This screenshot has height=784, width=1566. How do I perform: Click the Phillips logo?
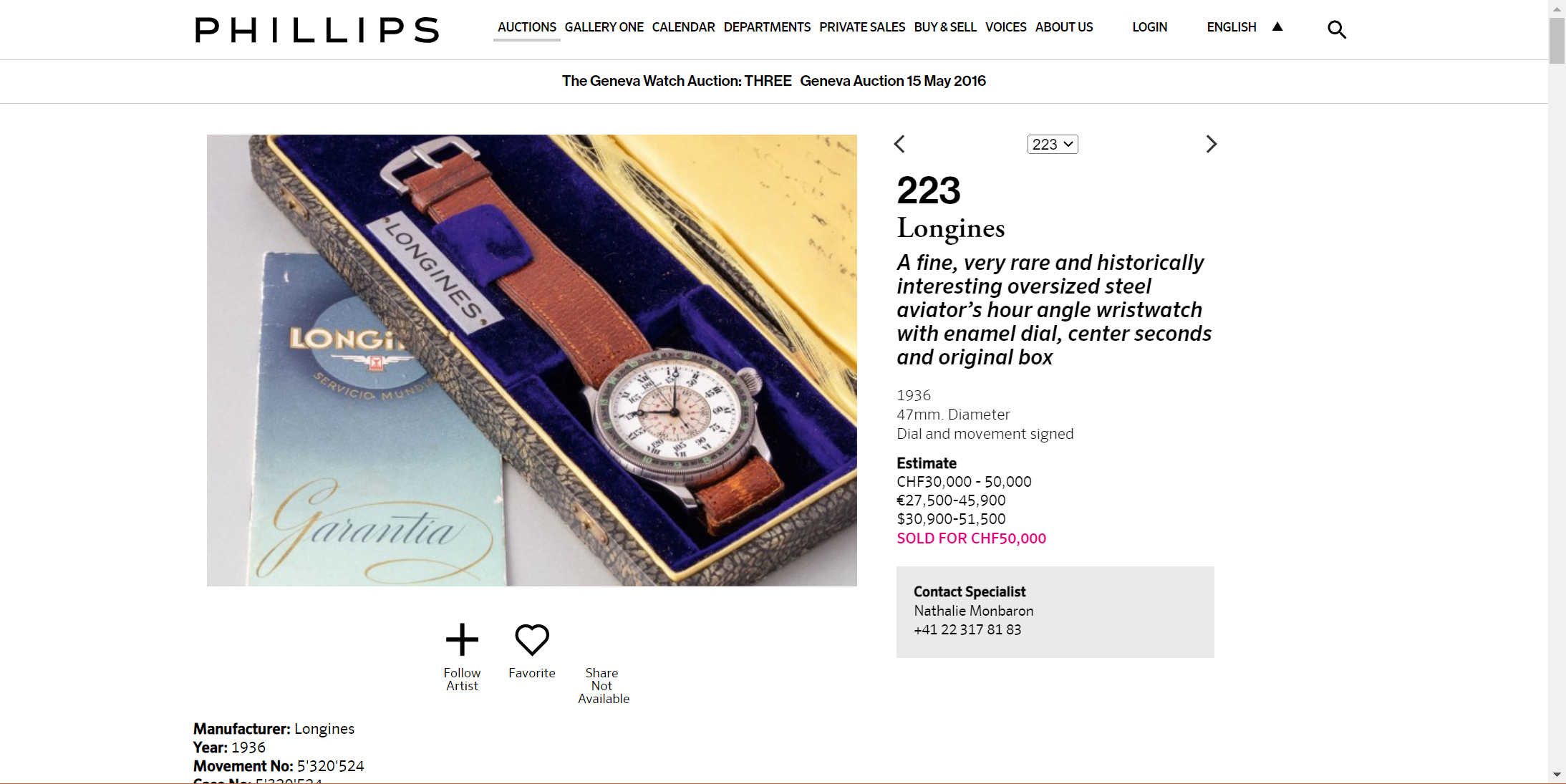pyautogui.click(x=316, y=30)
